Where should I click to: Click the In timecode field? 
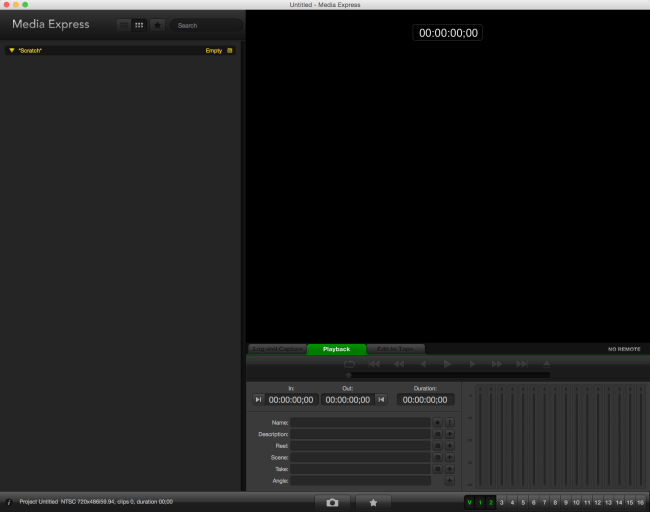click(x=291, y=400)
